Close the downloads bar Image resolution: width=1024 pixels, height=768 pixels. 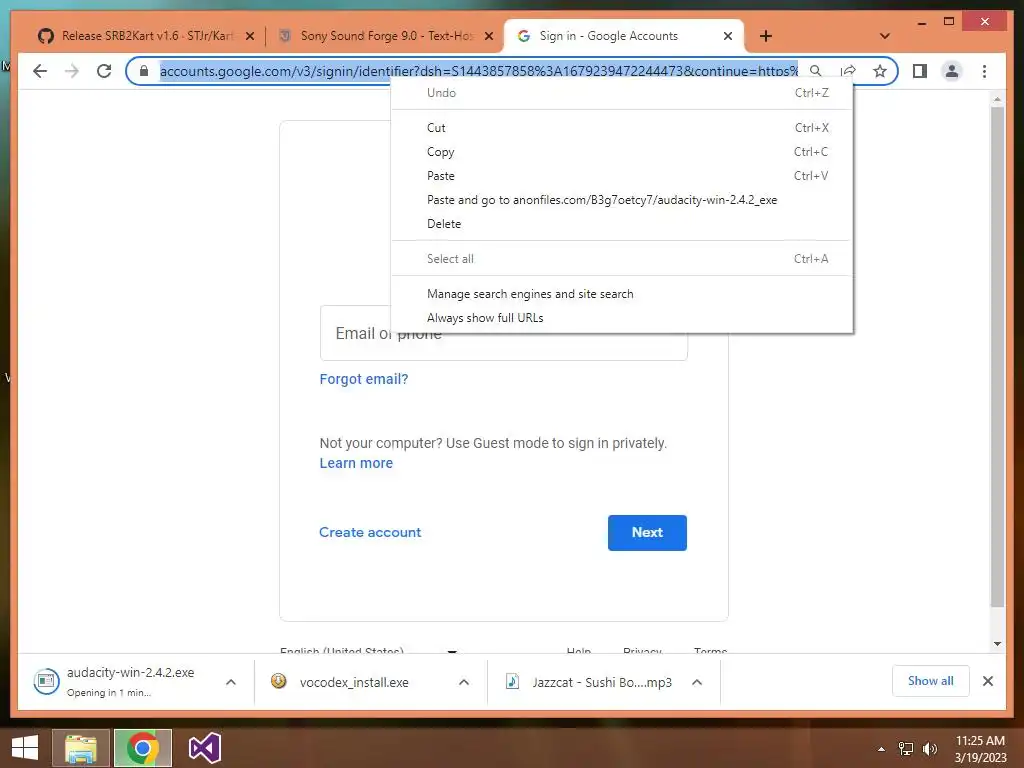988,681
